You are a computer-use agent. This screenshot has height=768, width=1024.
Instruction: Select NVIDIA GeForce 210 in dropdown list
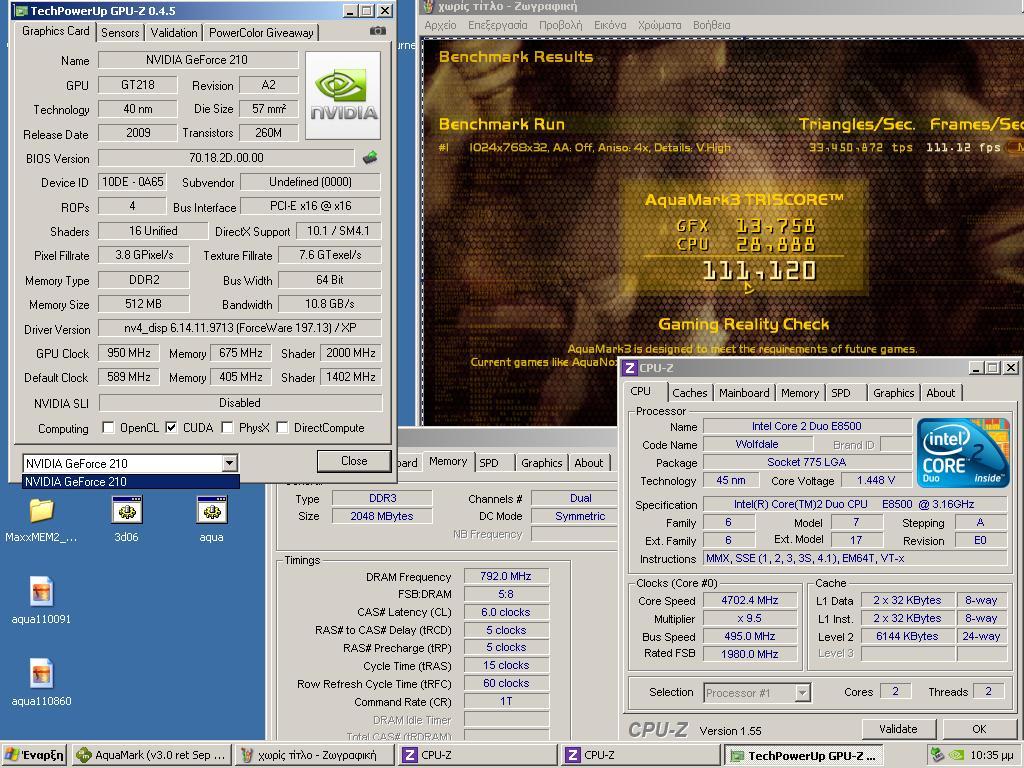[x=131, y=481]
